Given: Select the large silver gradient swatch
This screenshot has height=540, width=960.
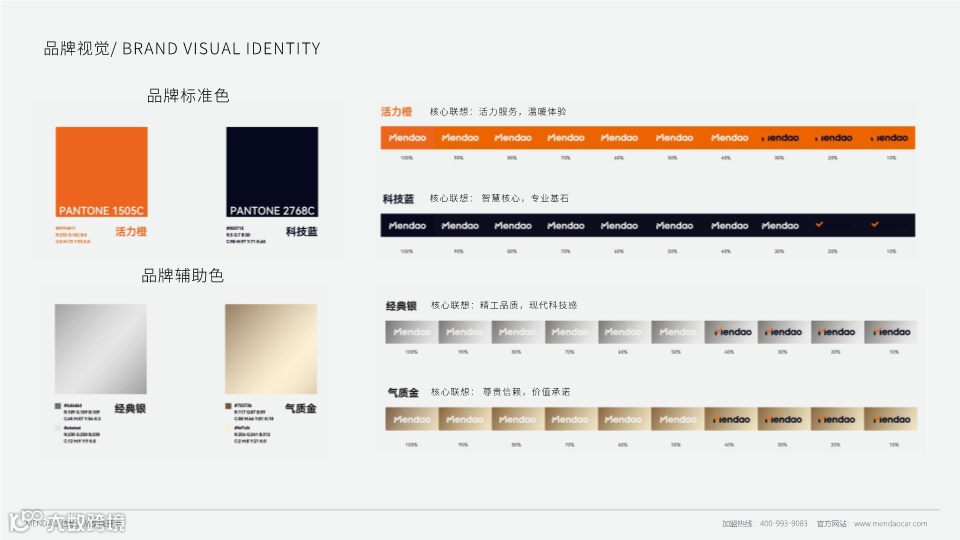Looking at the screenshot, I should click(100, 349).
